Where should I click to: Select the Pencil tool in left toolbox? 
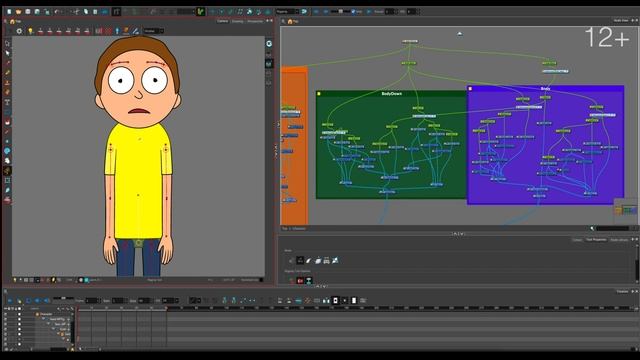(7, 73)
